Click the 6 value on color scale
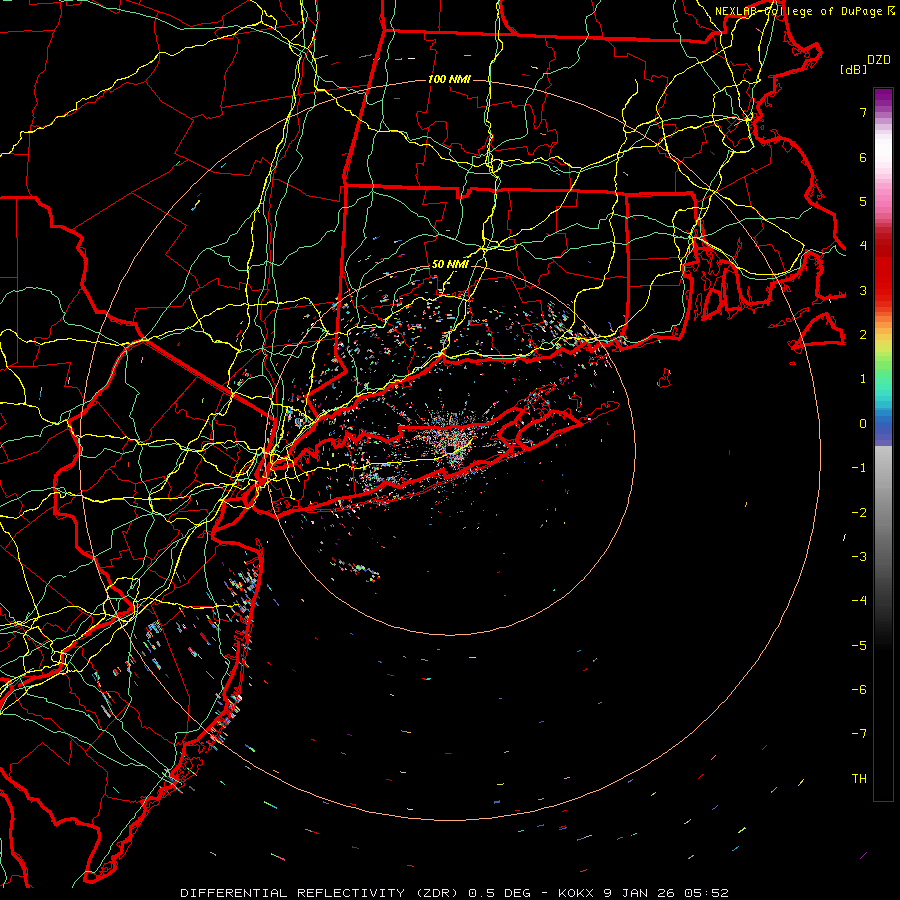The image size is (900, 900). [863, 157]
